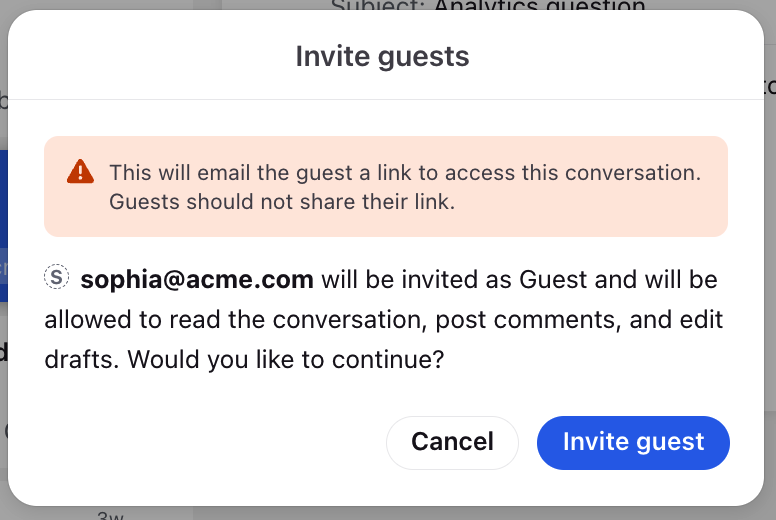776x520 pixels.
Task: Click 'Guests should not share their link' text
Action: point(282,202)
